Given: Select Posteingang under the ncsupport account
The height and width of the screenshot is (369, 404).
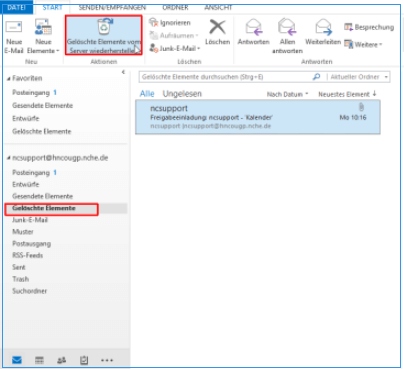Looking at the screenshot, I should coord(31,173).
